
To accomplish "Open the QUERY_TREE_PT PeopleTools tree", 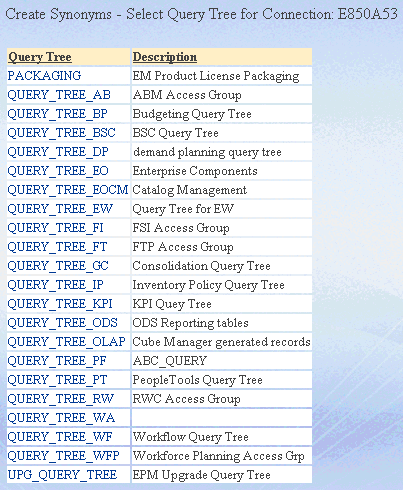I will point(57,380).
